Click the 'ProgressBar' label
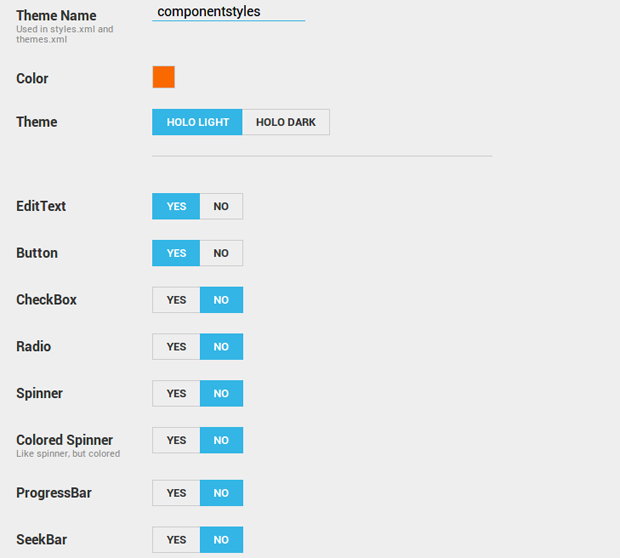This screenshot has height=558, width=620. (54, 493)
